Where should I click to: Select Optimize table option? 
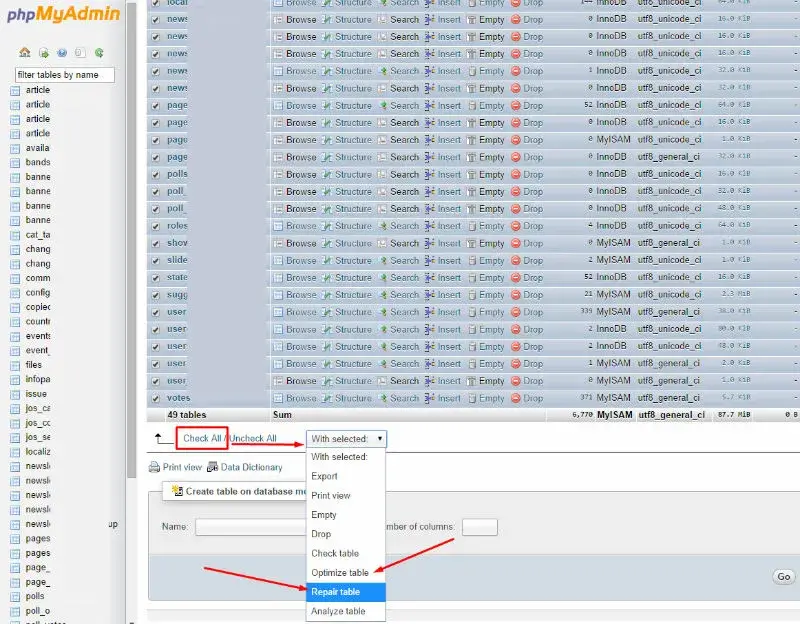point(345,572)
